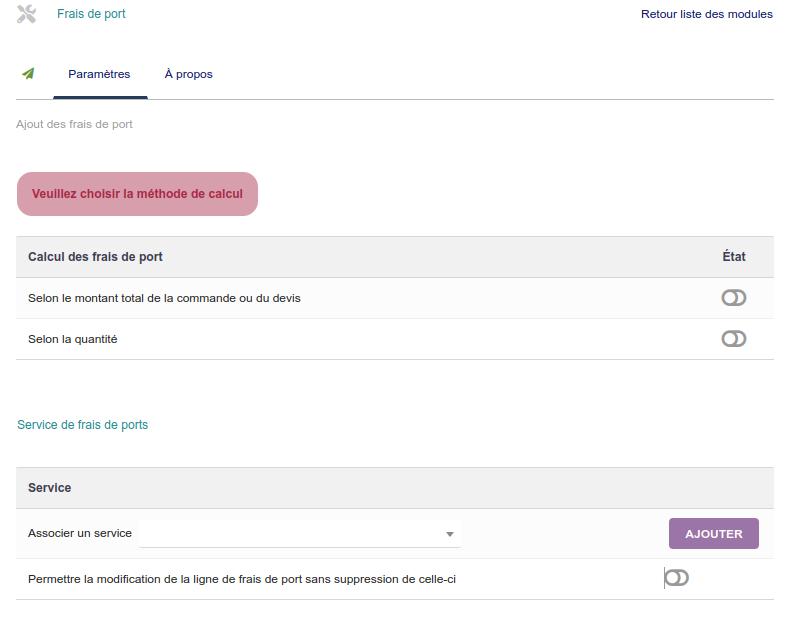Image resolution: width=793 pixels, height=621 pixels.
Task: Go back via 'Retour liste des modules'
Action: [x=706, y=14]
